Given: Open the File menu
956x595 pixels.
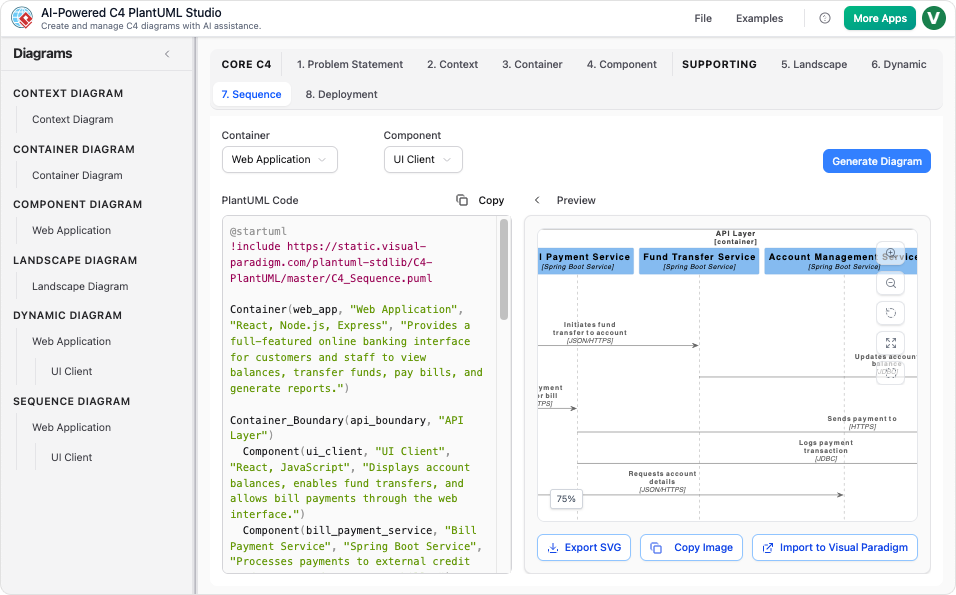Looking at the screenshot, I should pyautogui.click(x=703, y=18).
